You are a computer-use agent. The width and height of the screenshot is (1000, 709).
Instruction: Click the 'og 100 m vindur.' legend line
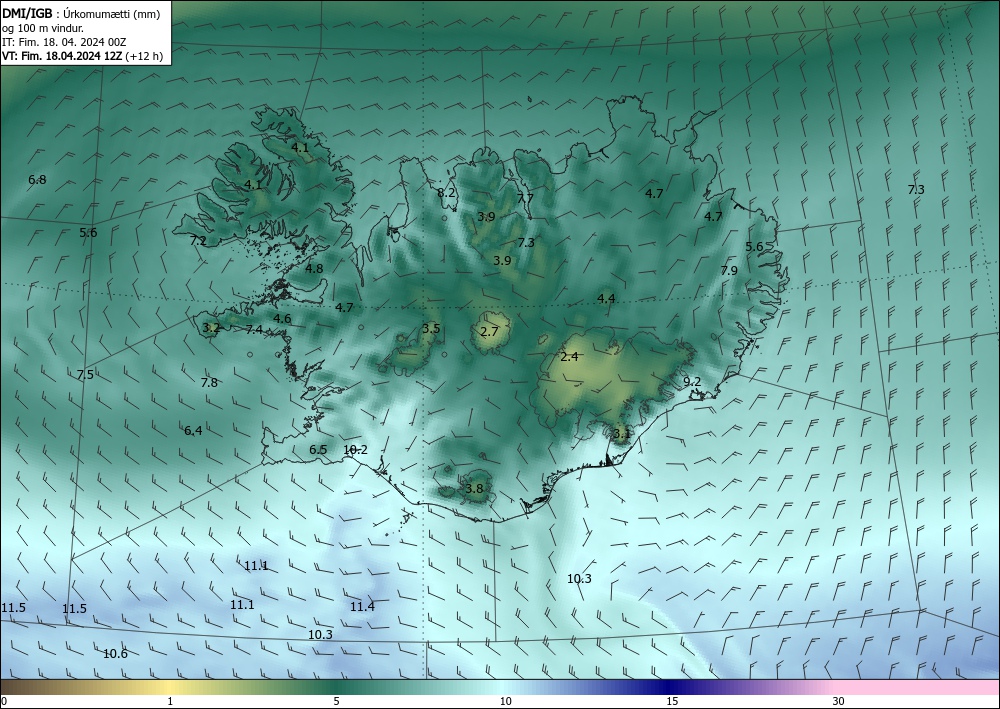click(x=43, y=28)
